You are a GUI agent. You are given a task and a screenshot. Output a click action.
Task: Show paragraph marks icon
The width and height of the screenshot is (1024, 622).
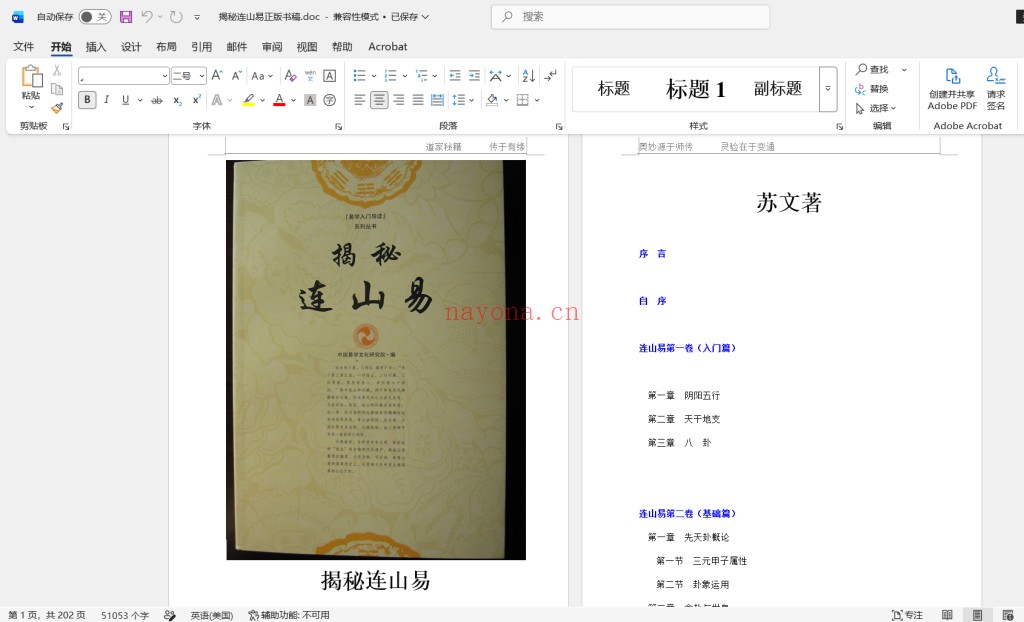[x=551, y=76]
